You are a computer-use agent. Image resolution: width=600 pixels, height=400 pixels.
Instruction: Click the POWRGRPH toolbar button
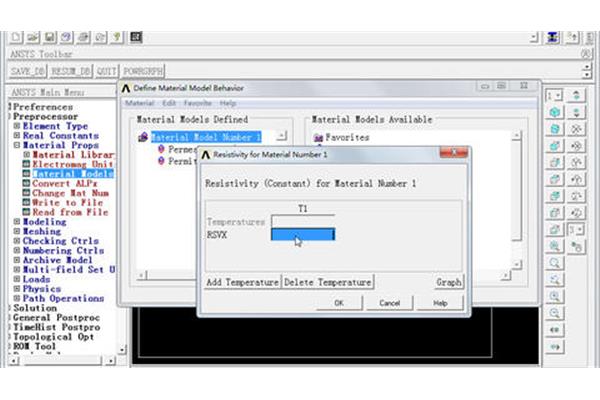tap(143, 71)
